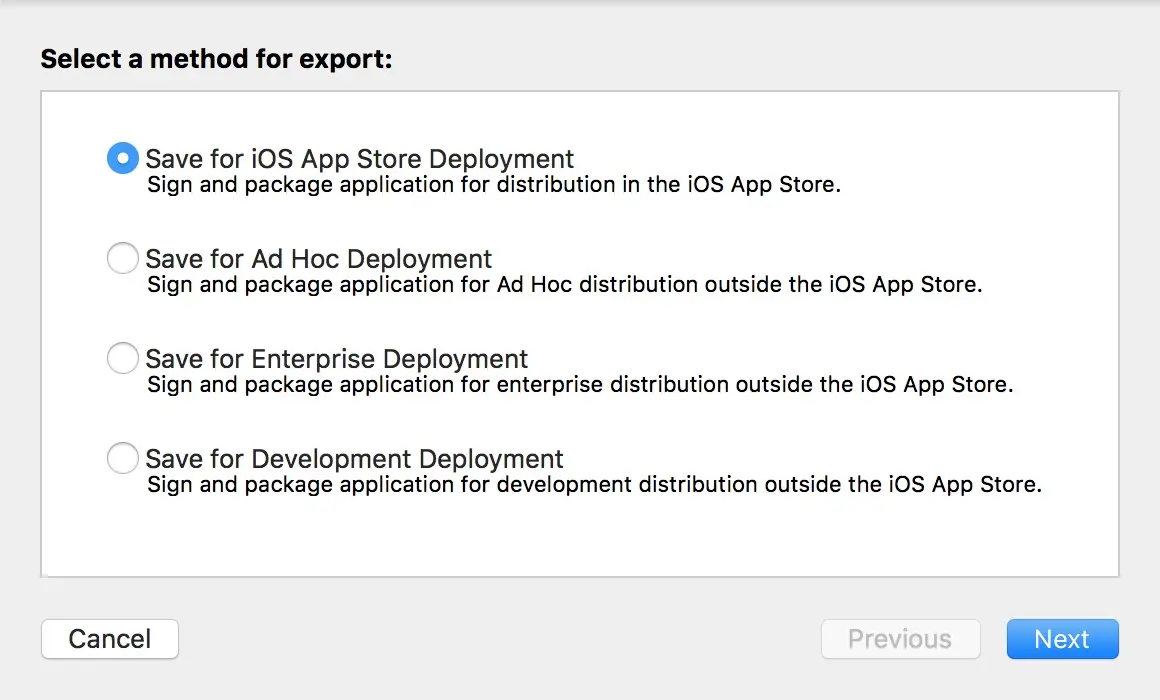Click the 'Select a method for export:' heading
The image size is (1160, 700).
click(x=216, y=59)
